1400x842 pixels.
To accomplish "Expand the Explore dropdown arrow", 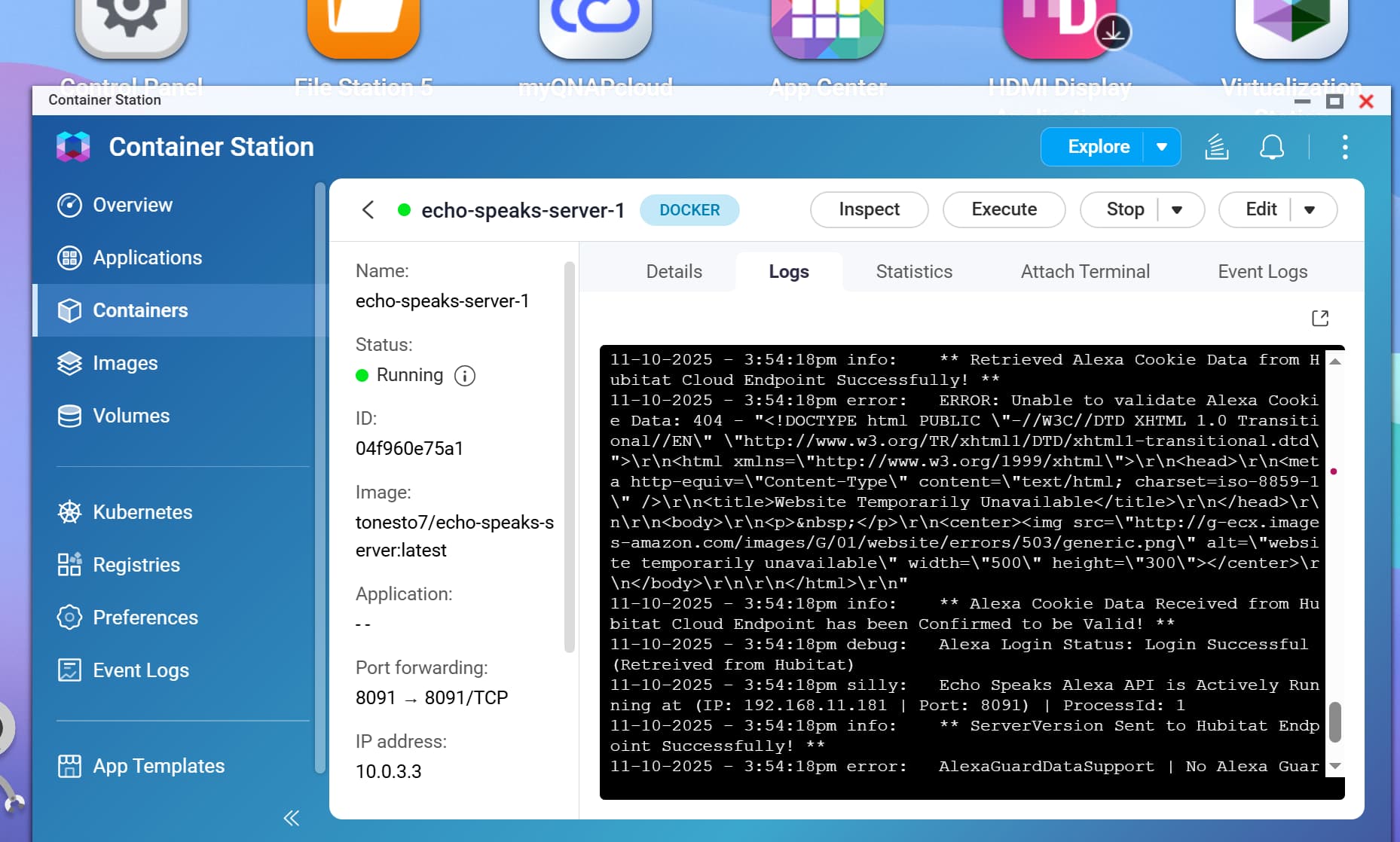I will 1162,147.
